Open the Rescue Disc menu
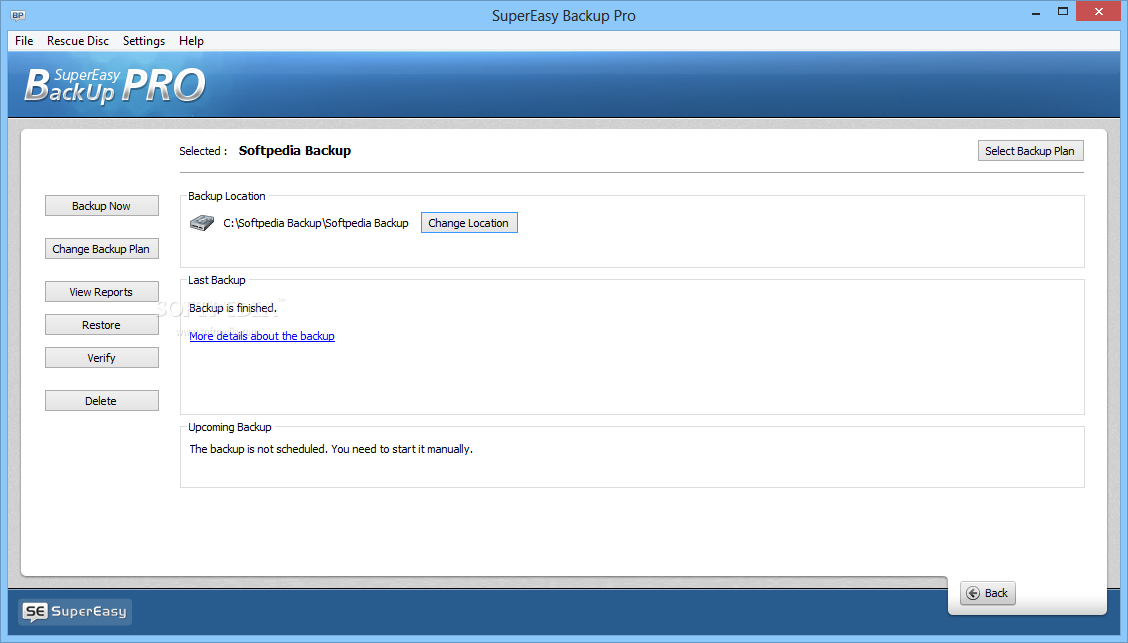This screenshot has width=1128, height=643. point(78,41)
